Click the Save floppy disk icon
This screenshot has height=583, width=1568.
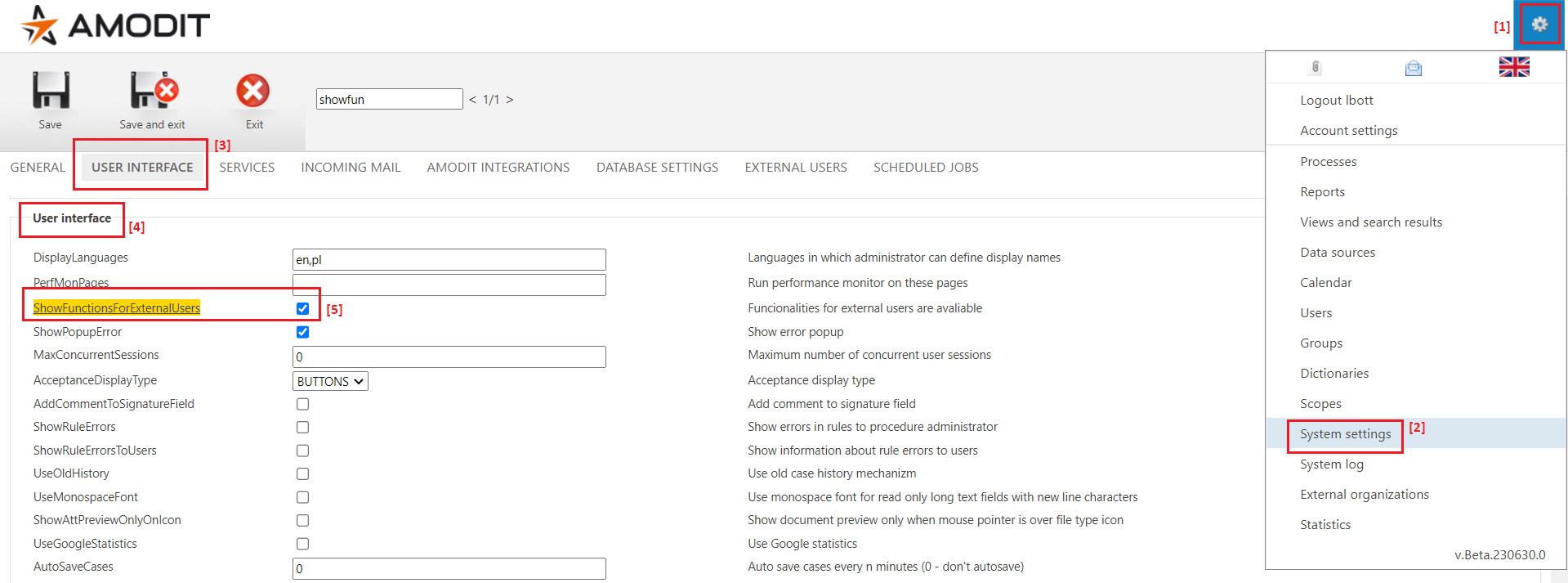point(51,90)
